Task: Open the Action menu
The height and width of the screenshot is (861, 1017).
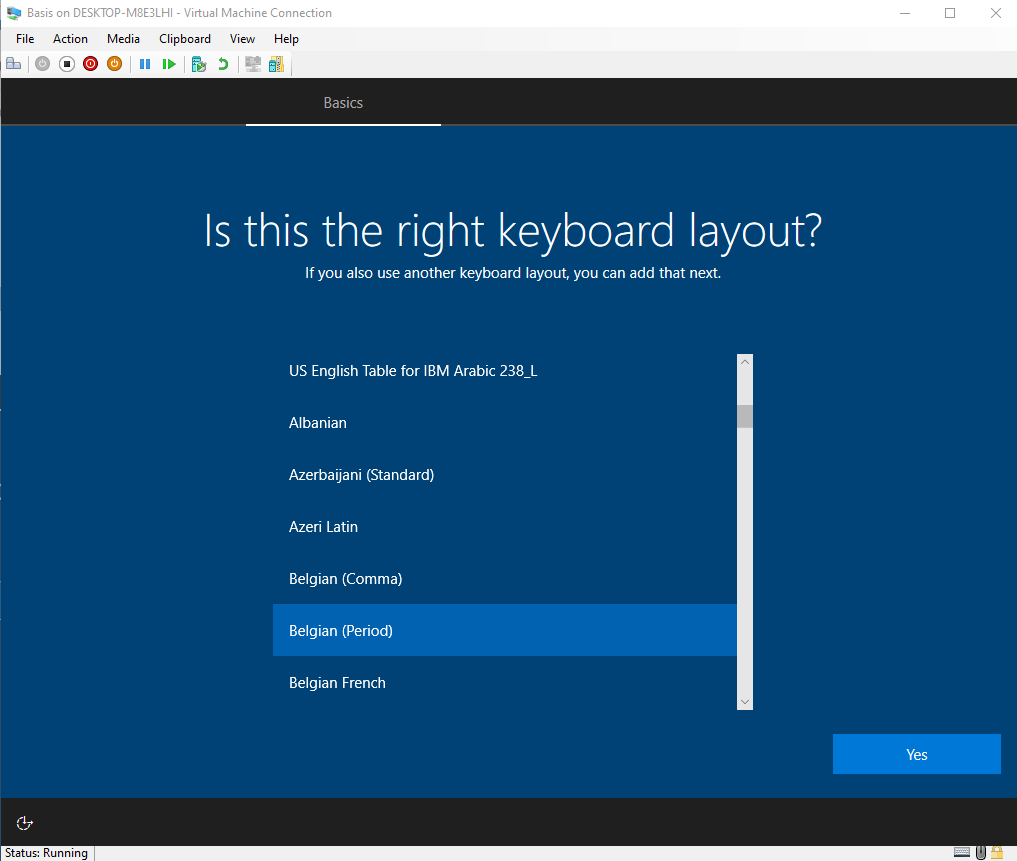Action: (70, 39)
